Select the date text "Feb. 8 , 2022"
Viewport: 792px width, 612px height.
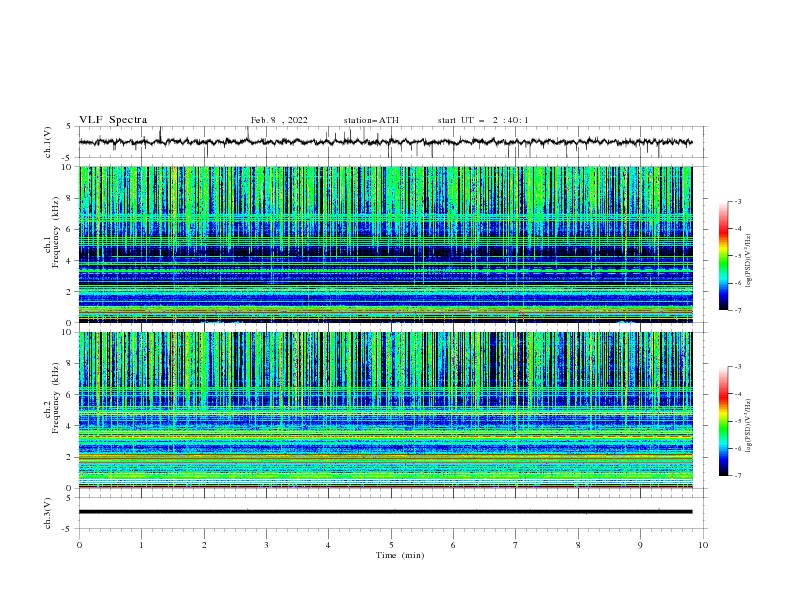(x=279, y=120)
